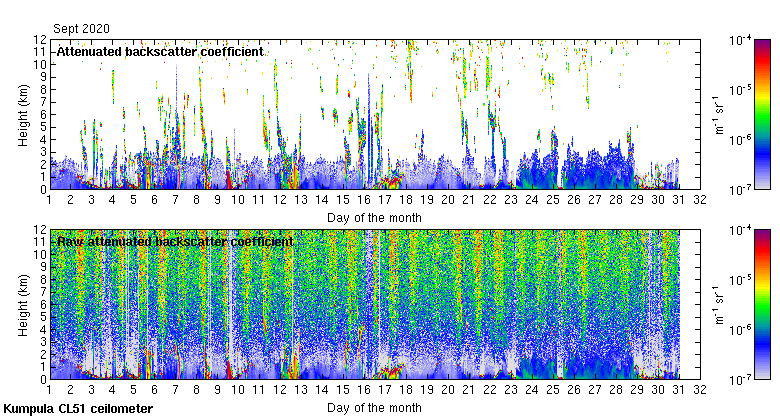Click "Day of the month" under the bottom plot
The height and width of the screenshot is (420, 780).
click(374, 408)
